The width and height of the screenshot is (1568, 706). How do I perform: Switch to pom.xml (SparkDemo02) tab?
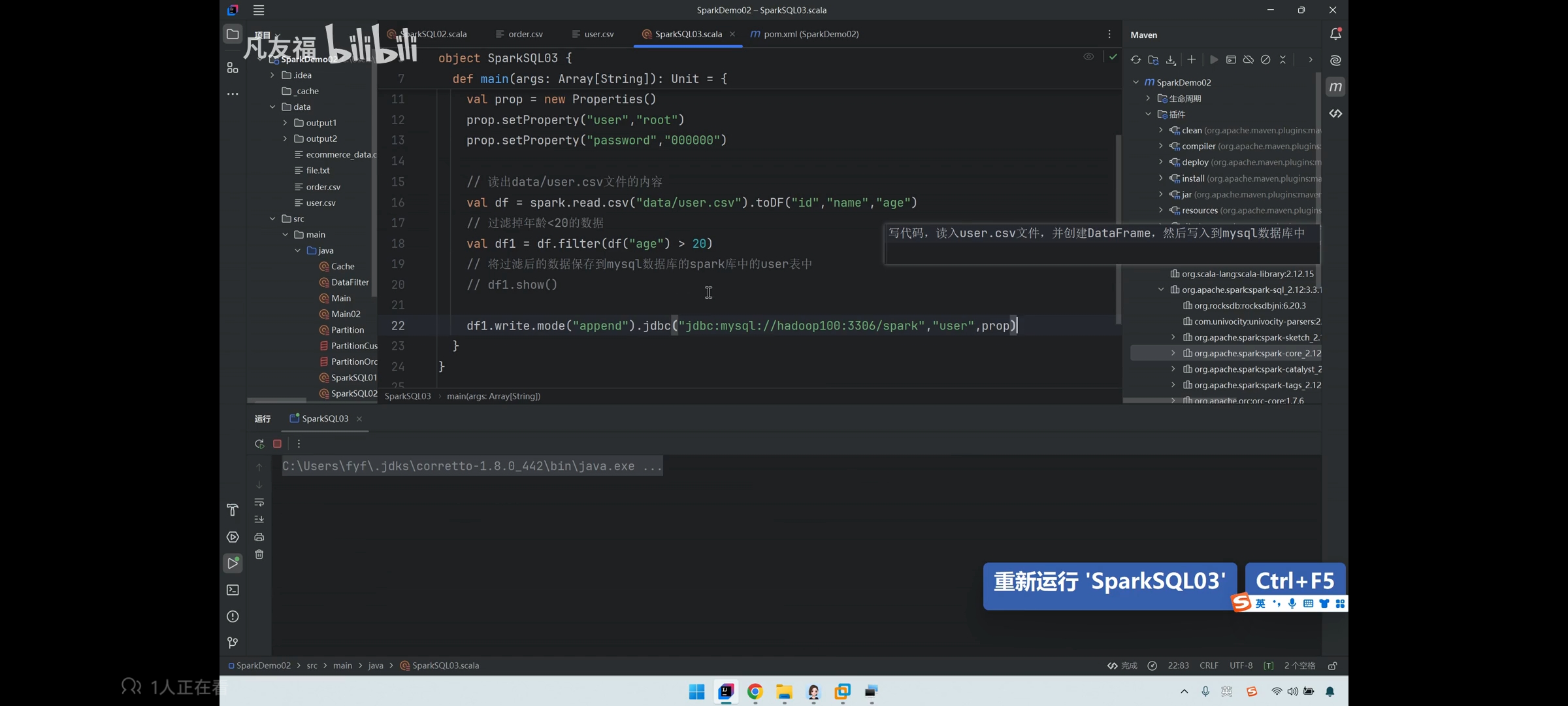tap(805, 34)
